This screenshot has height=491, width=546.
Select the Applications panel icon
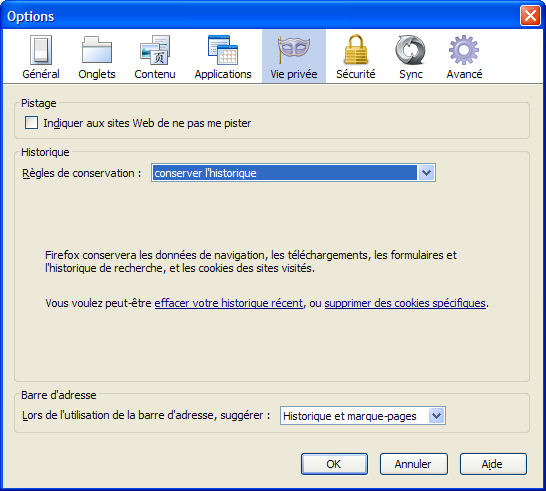pyautogui.click(x=223, y=57)
